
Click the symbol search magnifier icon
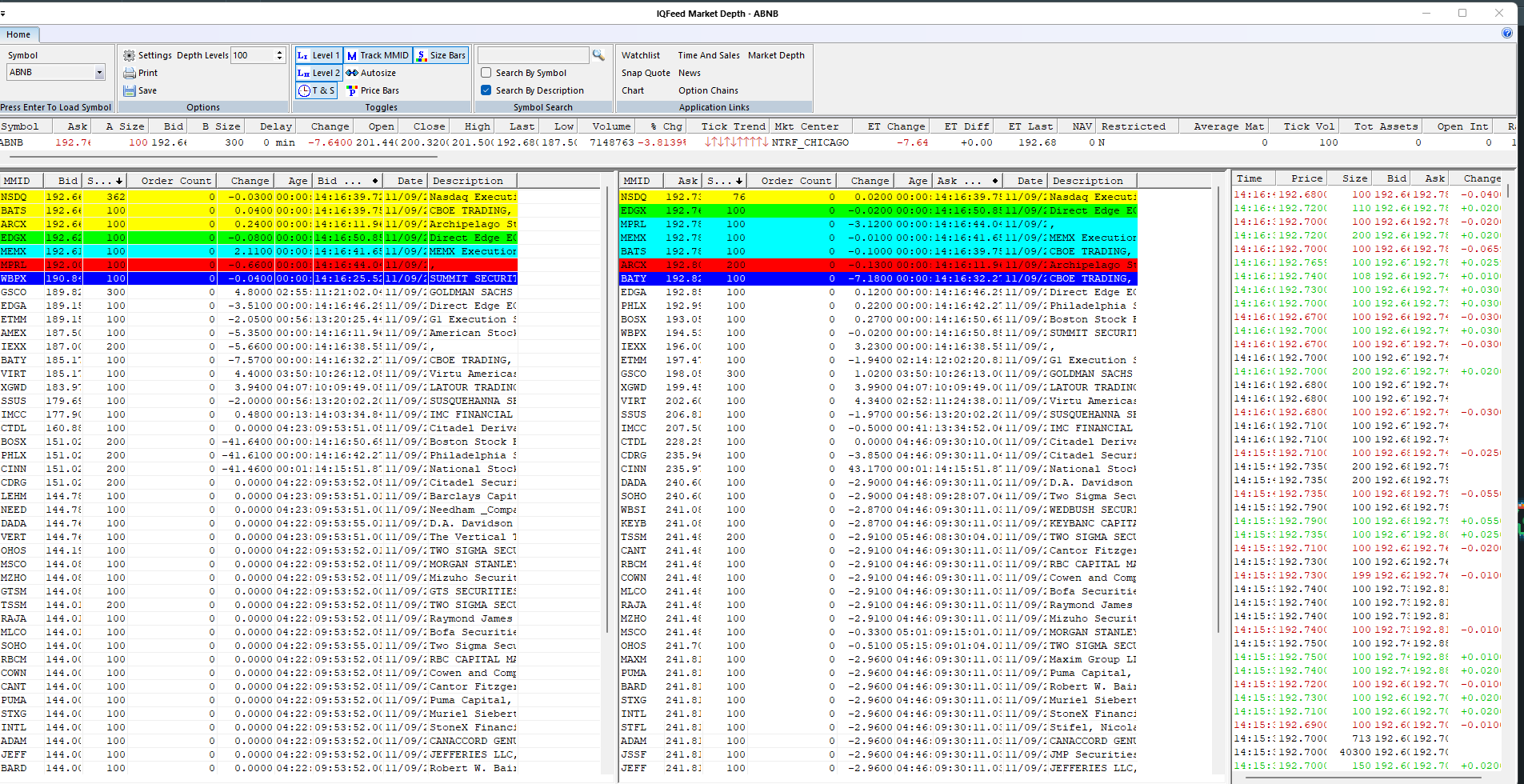(598, 55)
